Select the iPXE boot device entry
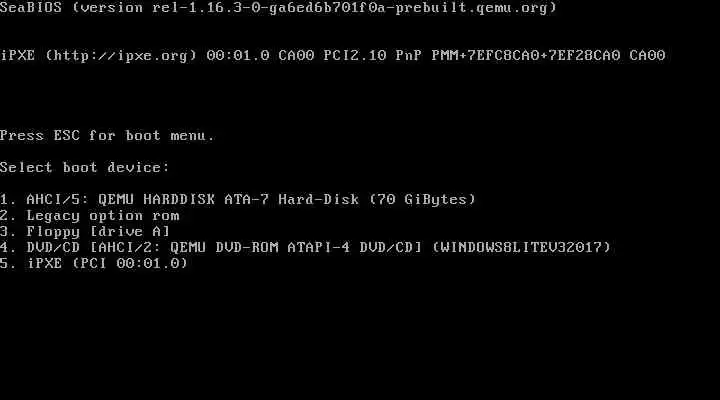The width and height of the screenshot is (720, 400). [94, 263]
